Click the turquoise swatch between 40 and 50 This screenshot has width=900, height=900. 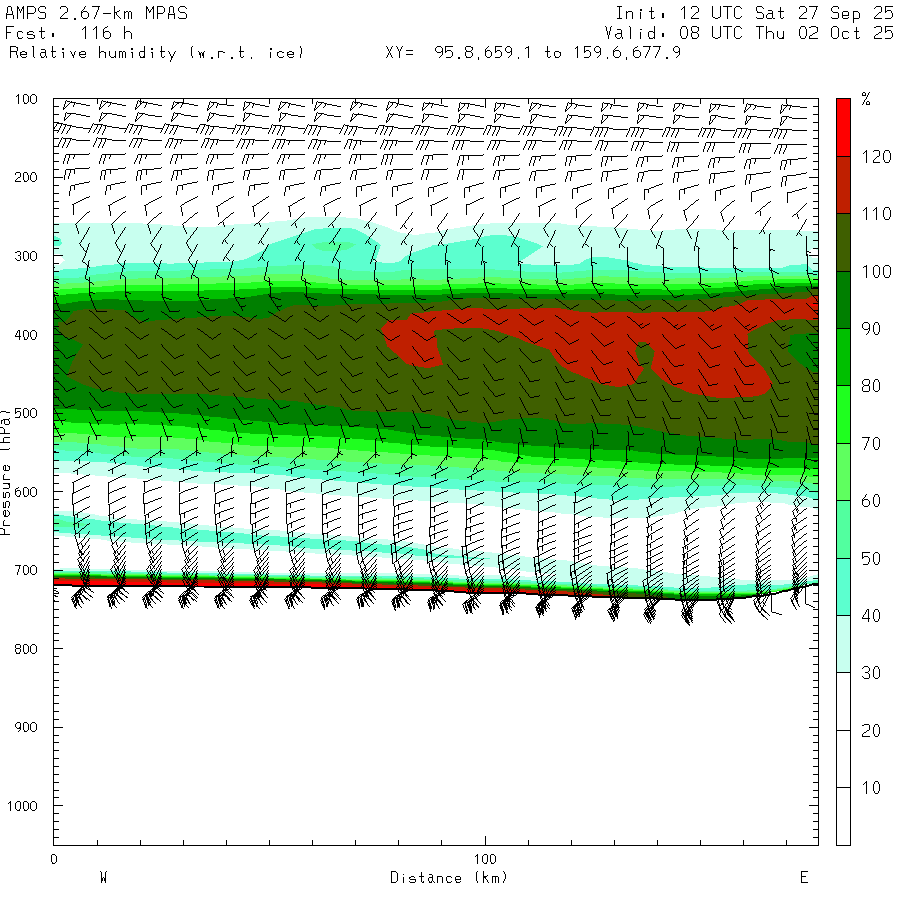pyautogui.click(x=843, y=587)
